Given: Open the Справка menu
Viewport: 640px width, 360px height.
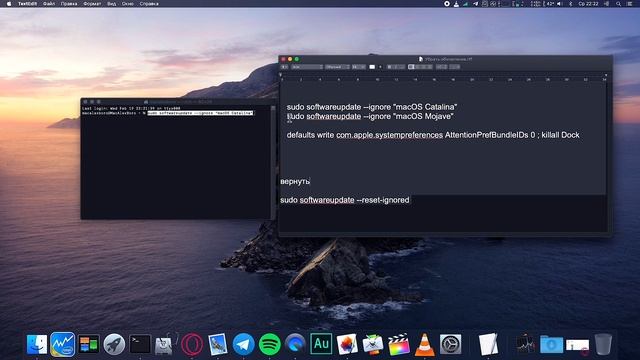Looking at the screenshot, I should [149, 4].
